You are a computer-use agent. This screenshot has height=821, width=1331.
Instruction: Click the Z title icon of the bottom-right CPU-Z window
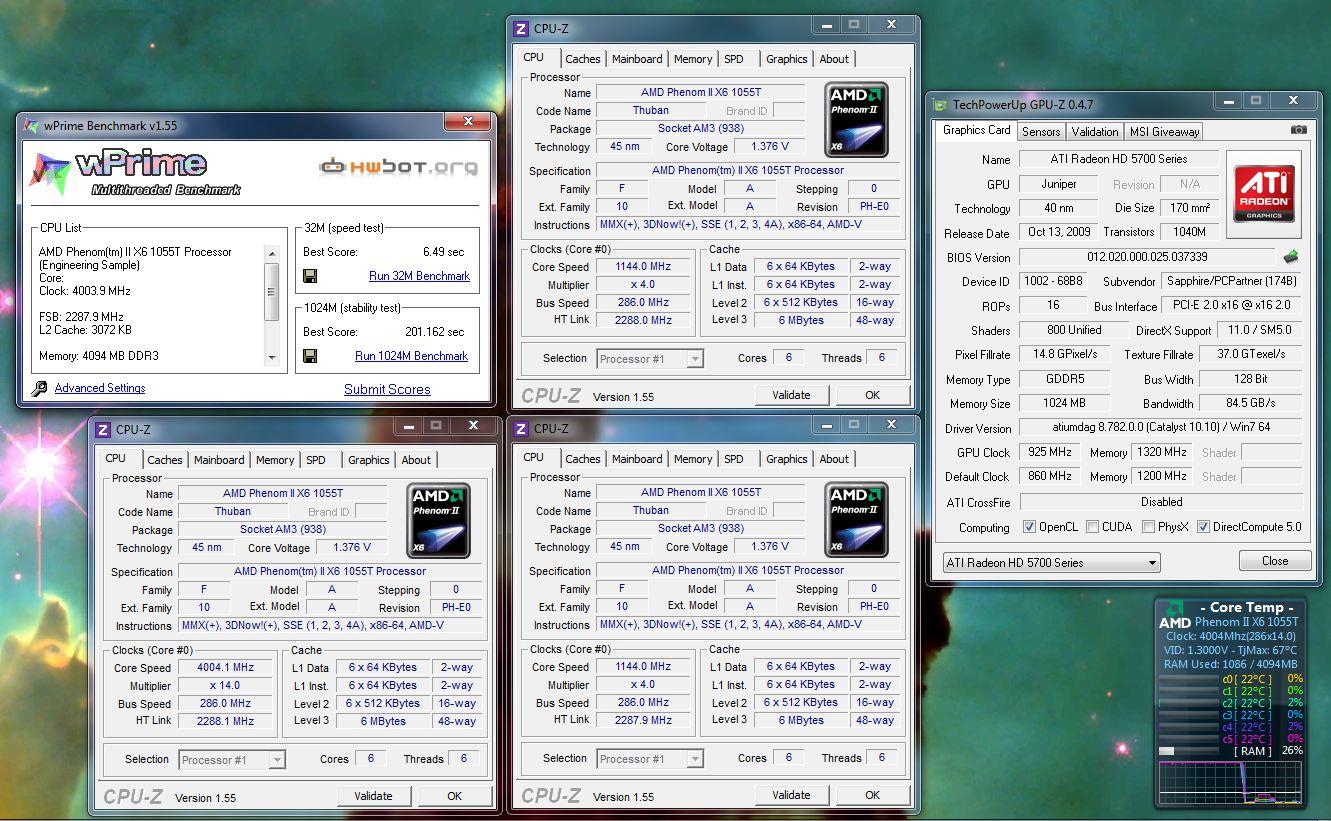pyautogui.click(x=521, y=429)
